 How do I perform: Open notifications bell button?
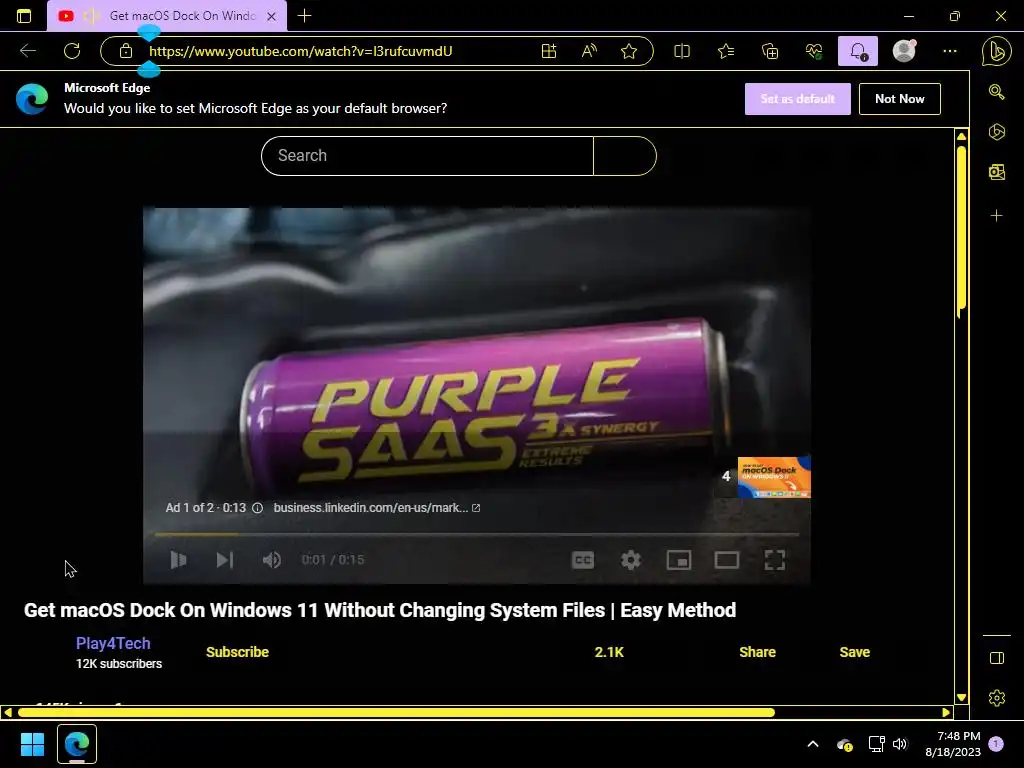point(857,51)
